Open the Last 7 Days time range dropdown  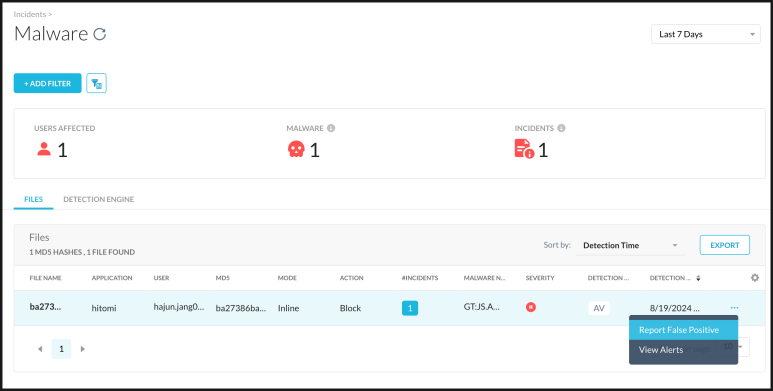tap(705, 34)
